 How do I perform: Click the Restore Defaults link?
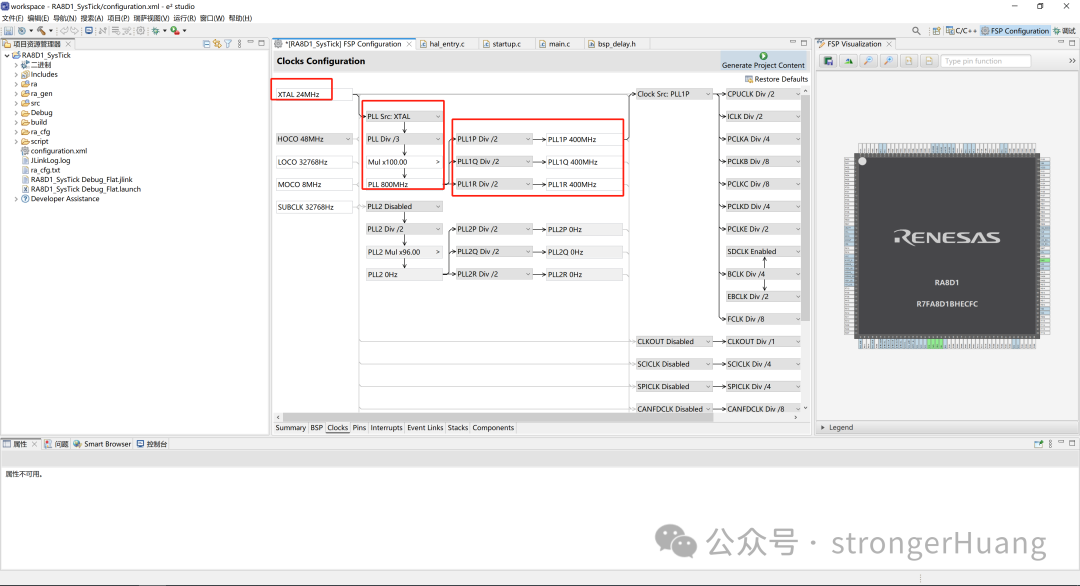click(776, 79)
